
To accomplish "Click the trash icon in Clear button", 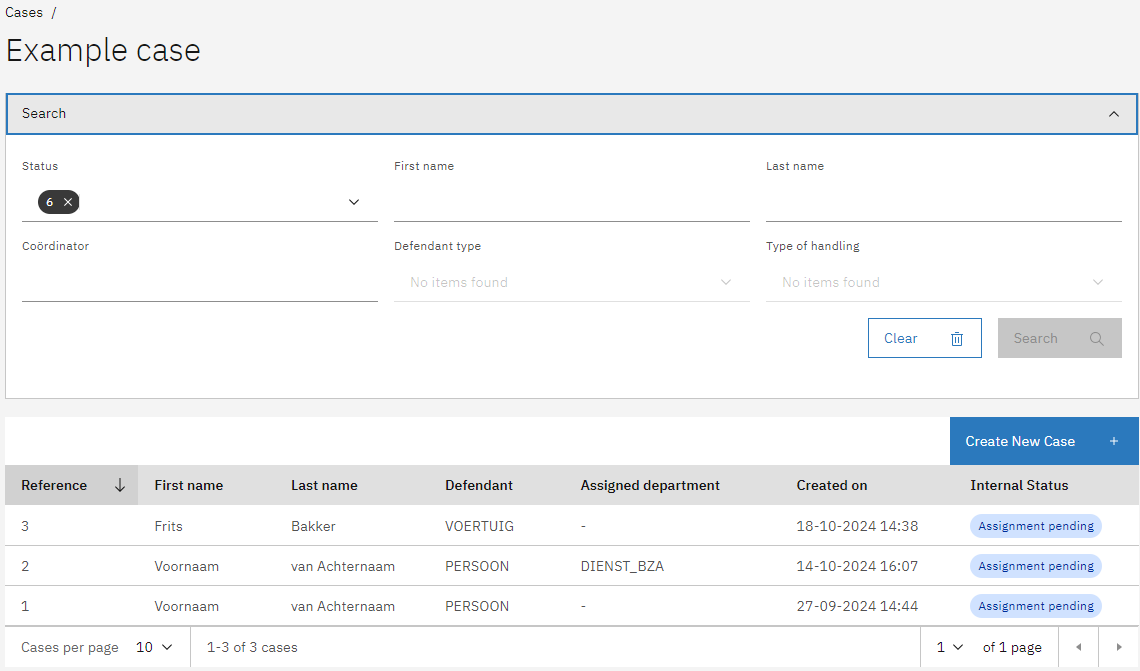I will [957, 339].
